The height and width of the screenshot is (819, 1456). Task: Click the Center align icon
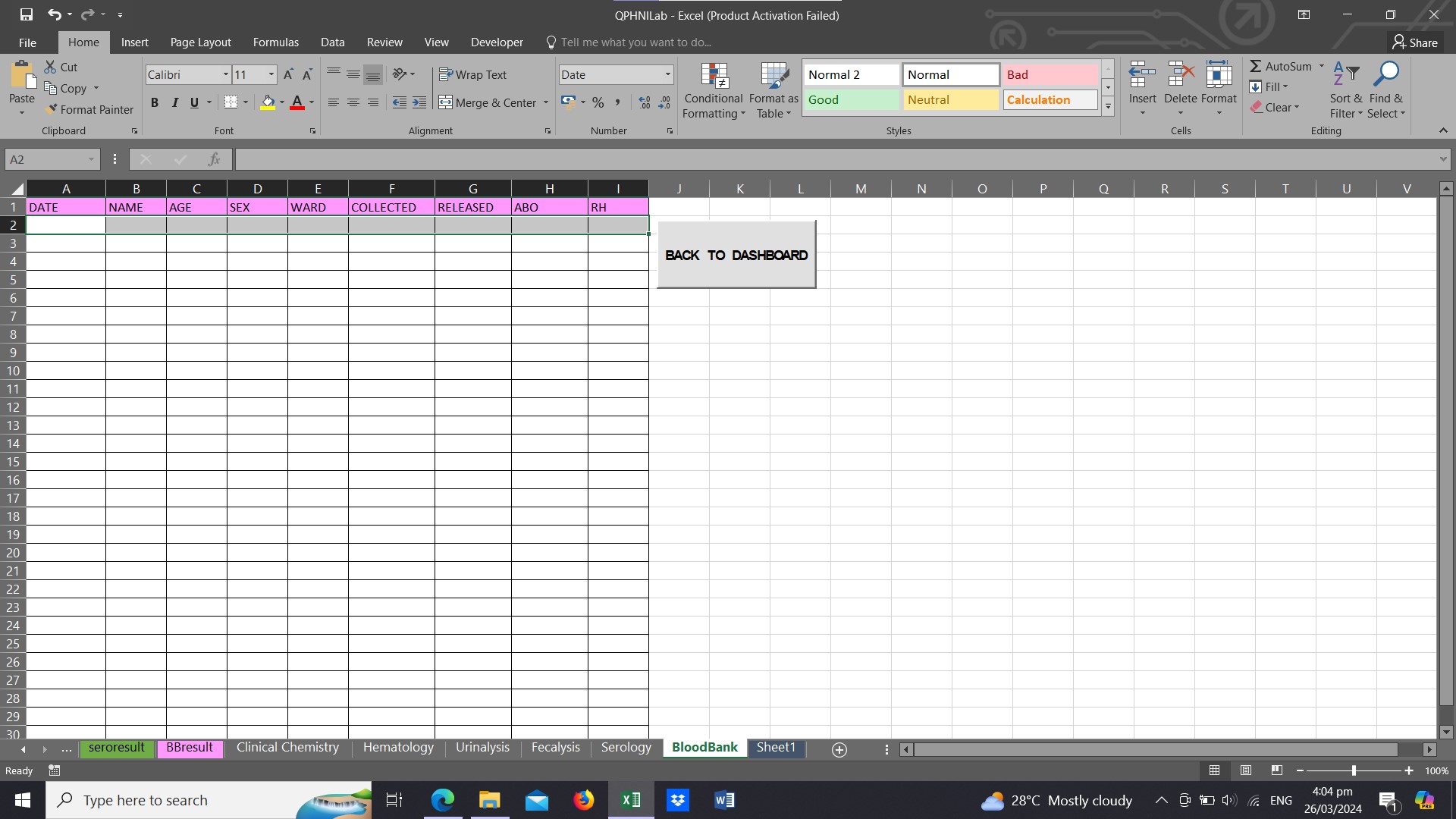click(353, 102)
